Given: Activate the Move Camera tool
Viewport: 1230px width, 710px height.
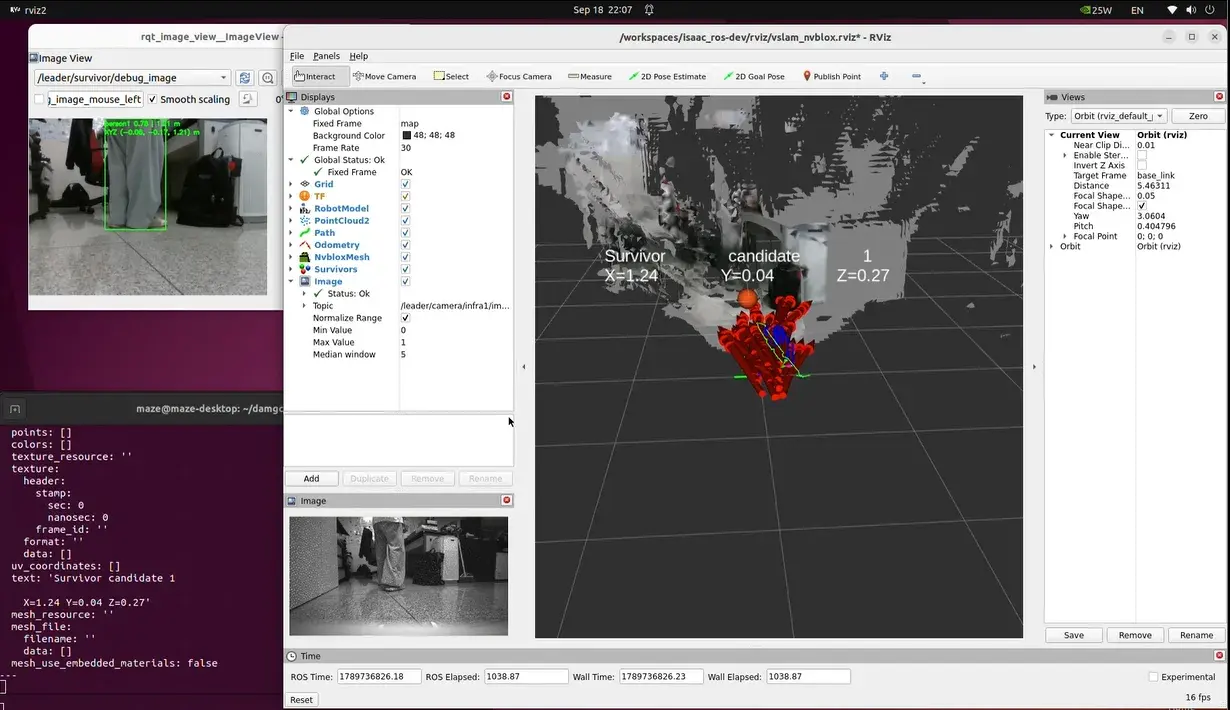Looking at the screenshot, I should tap(385, 76).
